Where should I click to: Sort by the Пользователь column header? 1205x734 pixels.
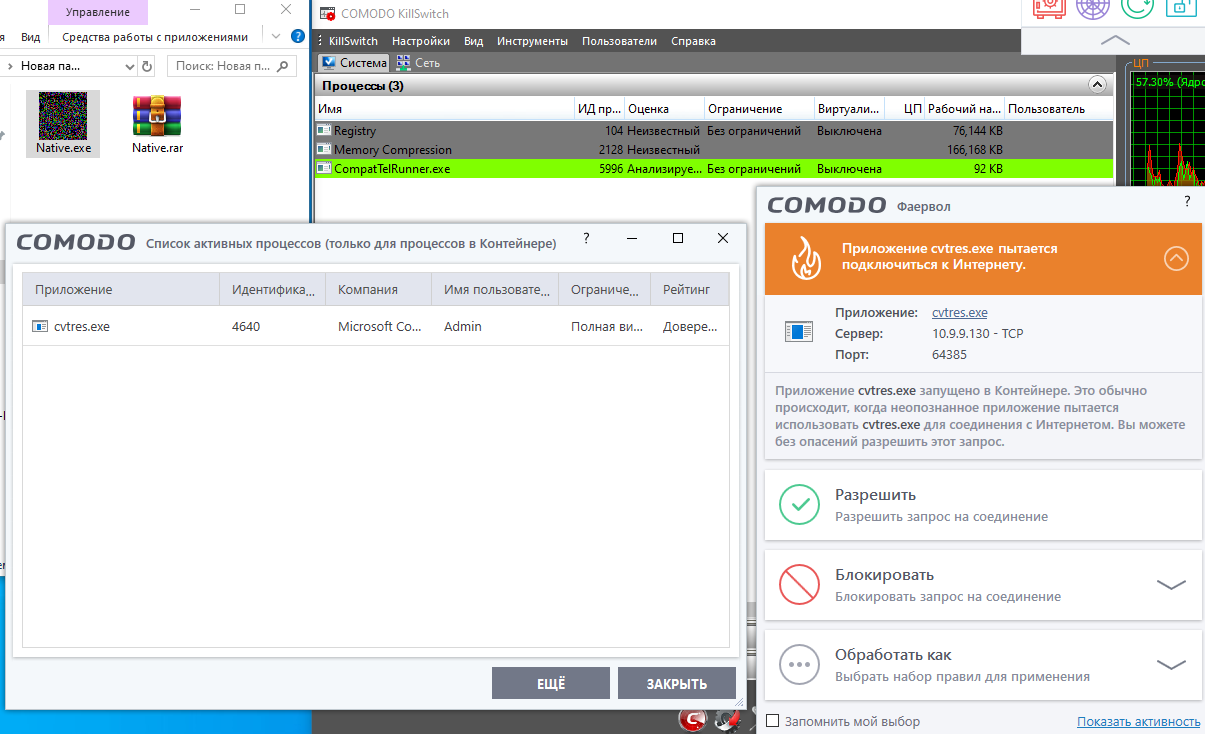point(1058,108)
